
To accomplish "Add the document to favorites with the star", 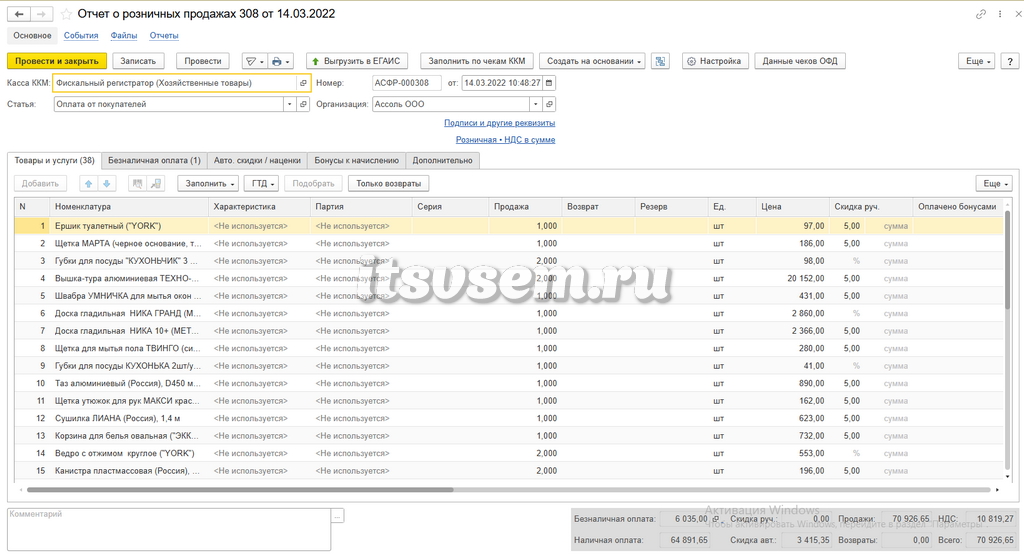I will [66, 14].
